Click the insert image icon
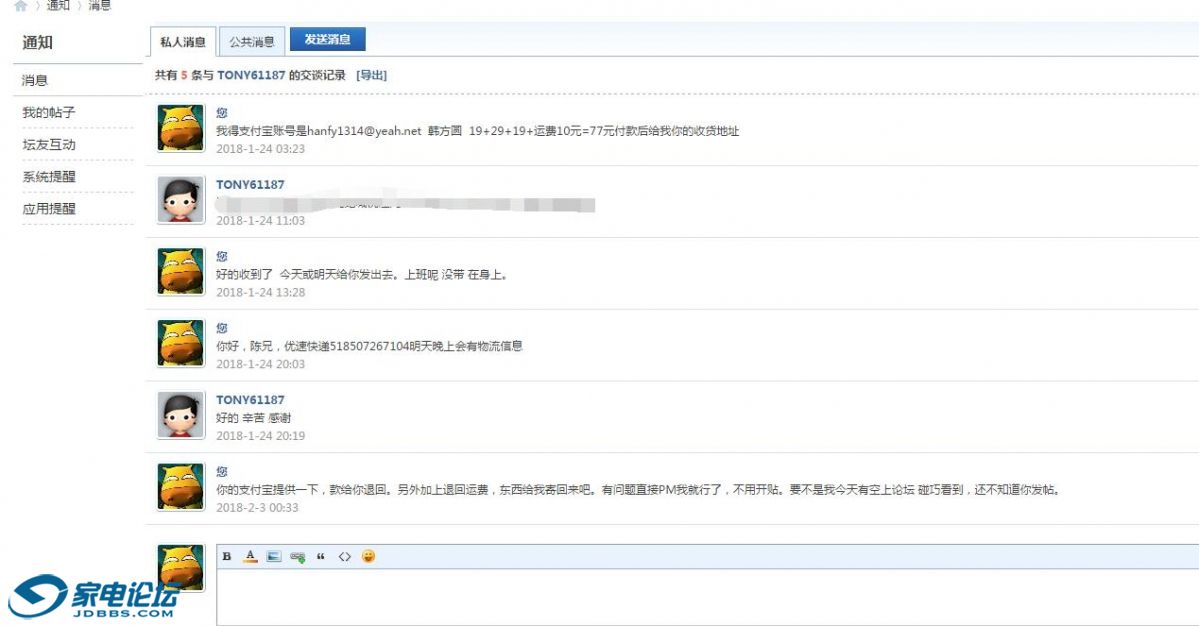1199x626 pixels. point(272,558)
